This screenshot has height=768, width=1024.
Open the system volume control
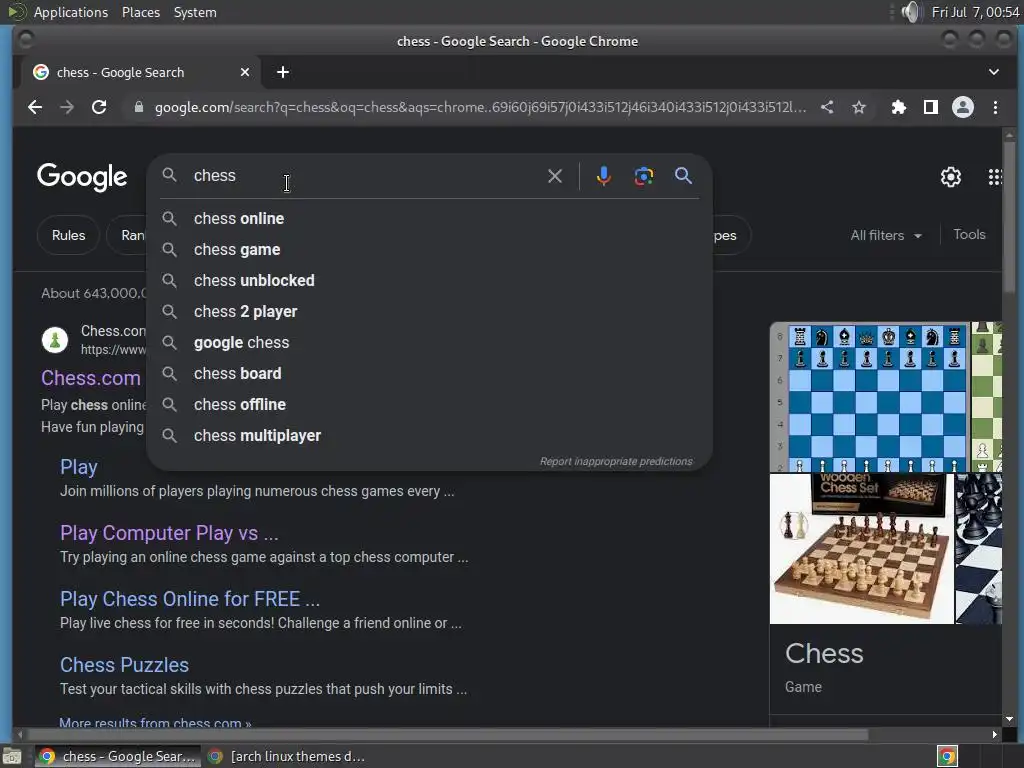point(910,12)
